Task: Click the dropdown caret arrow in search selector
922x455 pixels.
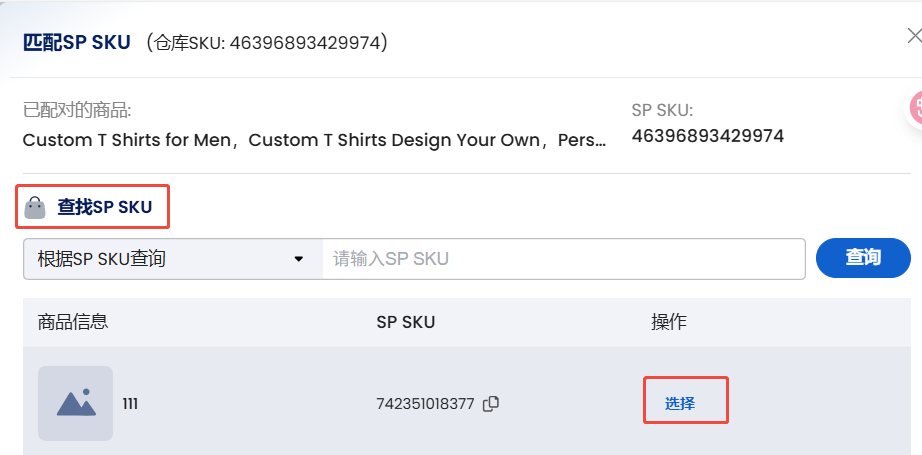Action: [298, 259]
